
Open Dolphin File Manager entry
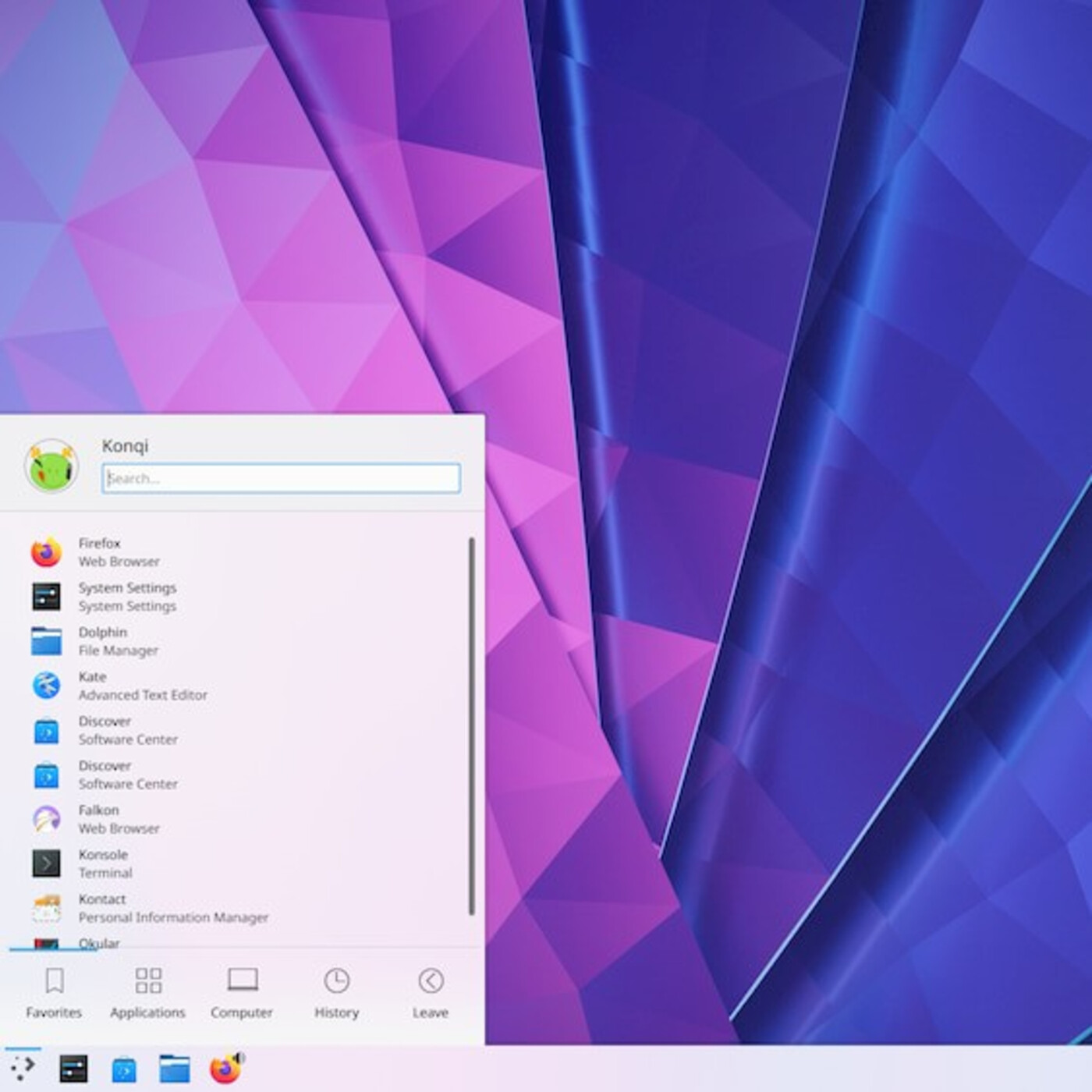[x=242, y=641]
